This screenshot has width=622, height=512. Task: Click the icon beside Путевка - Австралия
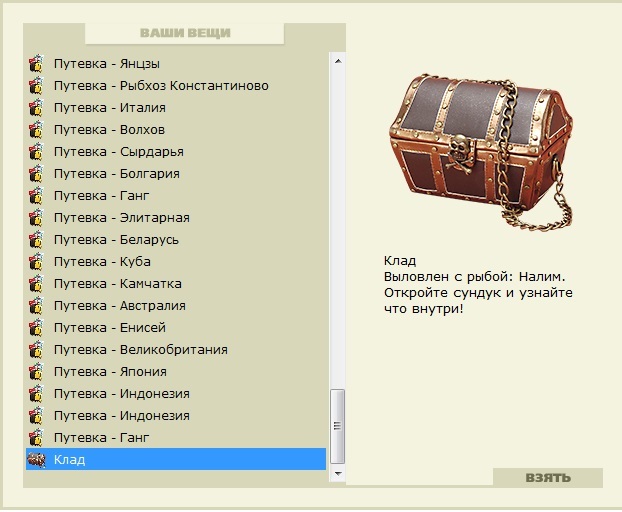tap(36, 306)
